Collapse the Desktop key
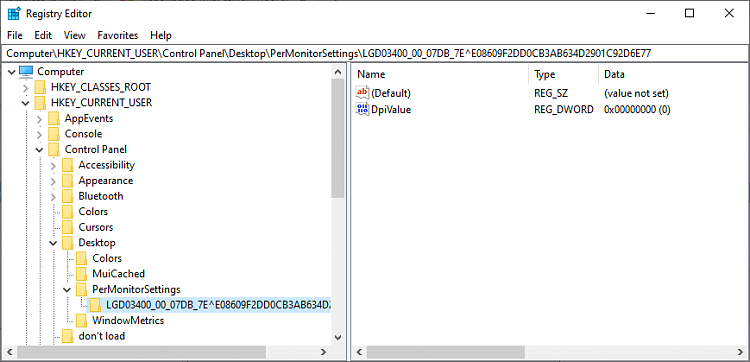 click(54, 243)
